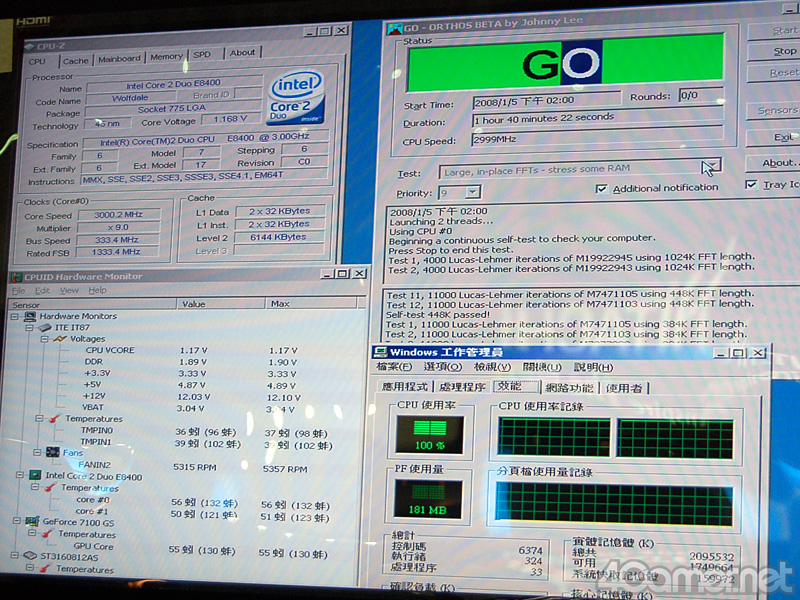This screenshot has height=600, width=800.
Task: Click the Value column header in Hardware Monitor
Action: pos(221,304)
